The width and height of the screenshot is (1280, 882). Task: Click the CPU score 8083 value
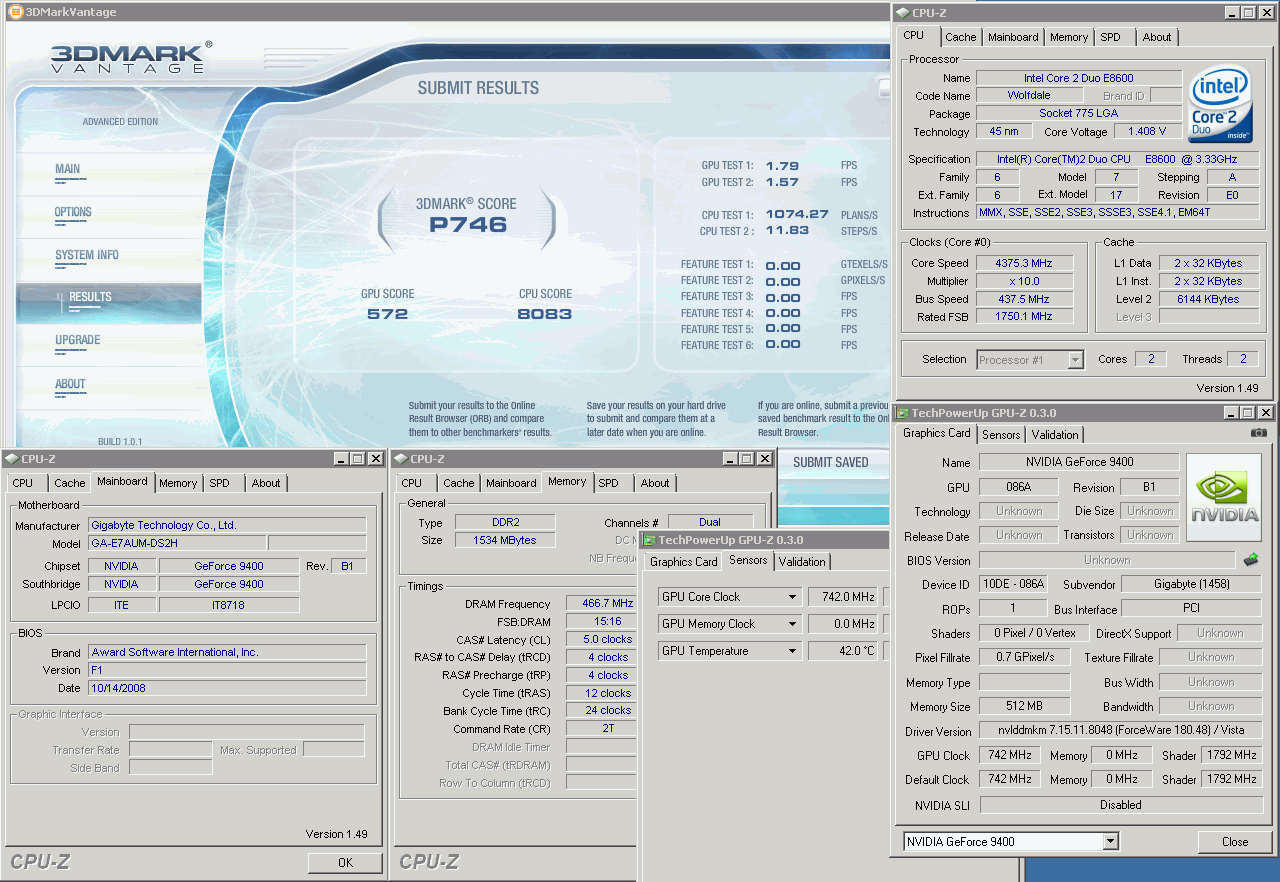coord(545,314)
